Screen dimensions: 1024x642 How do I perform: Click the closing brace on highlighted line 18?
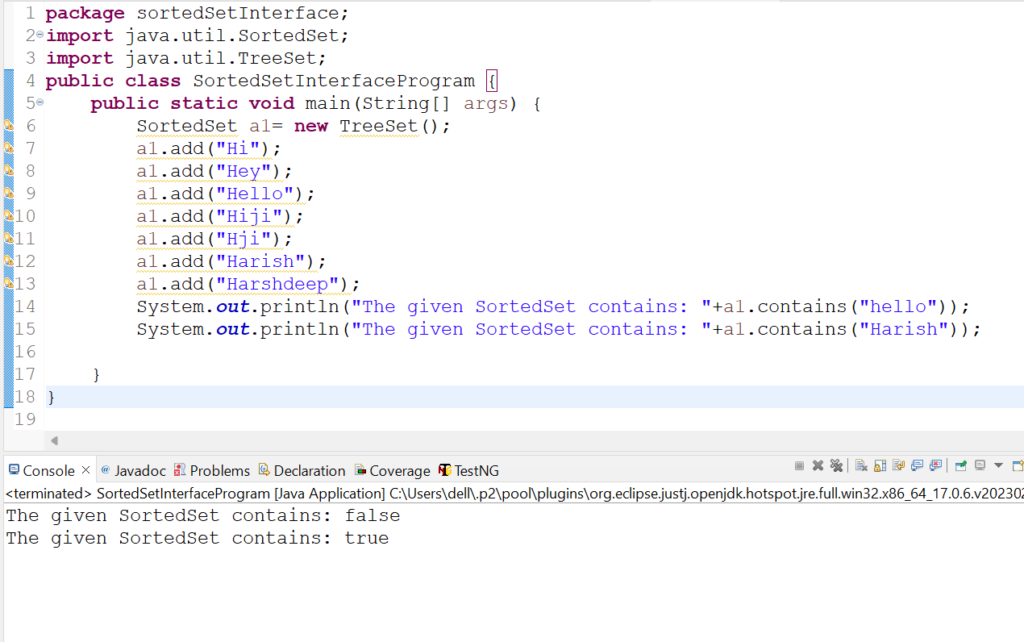click(x=51, y=397)
